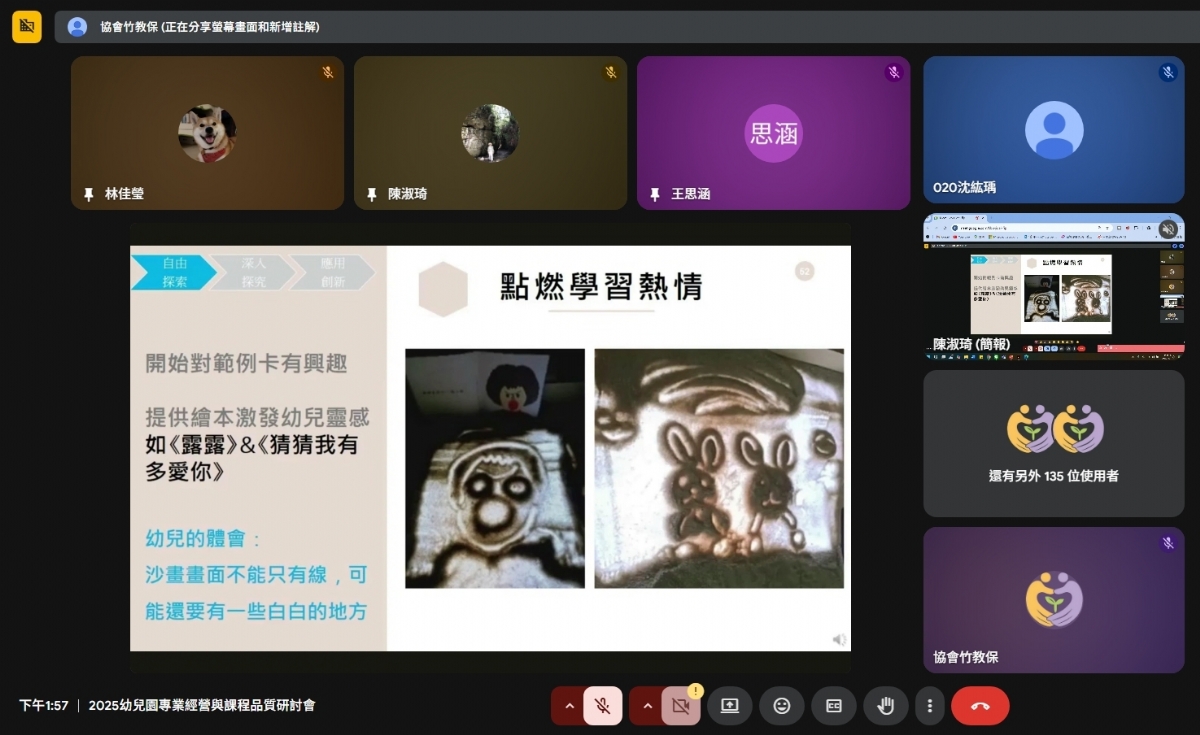Toggle audio on 陳淑琦 presentation tile
Image resolution: width=1200 pixels, height=735 pixels.
point(1167,229)
